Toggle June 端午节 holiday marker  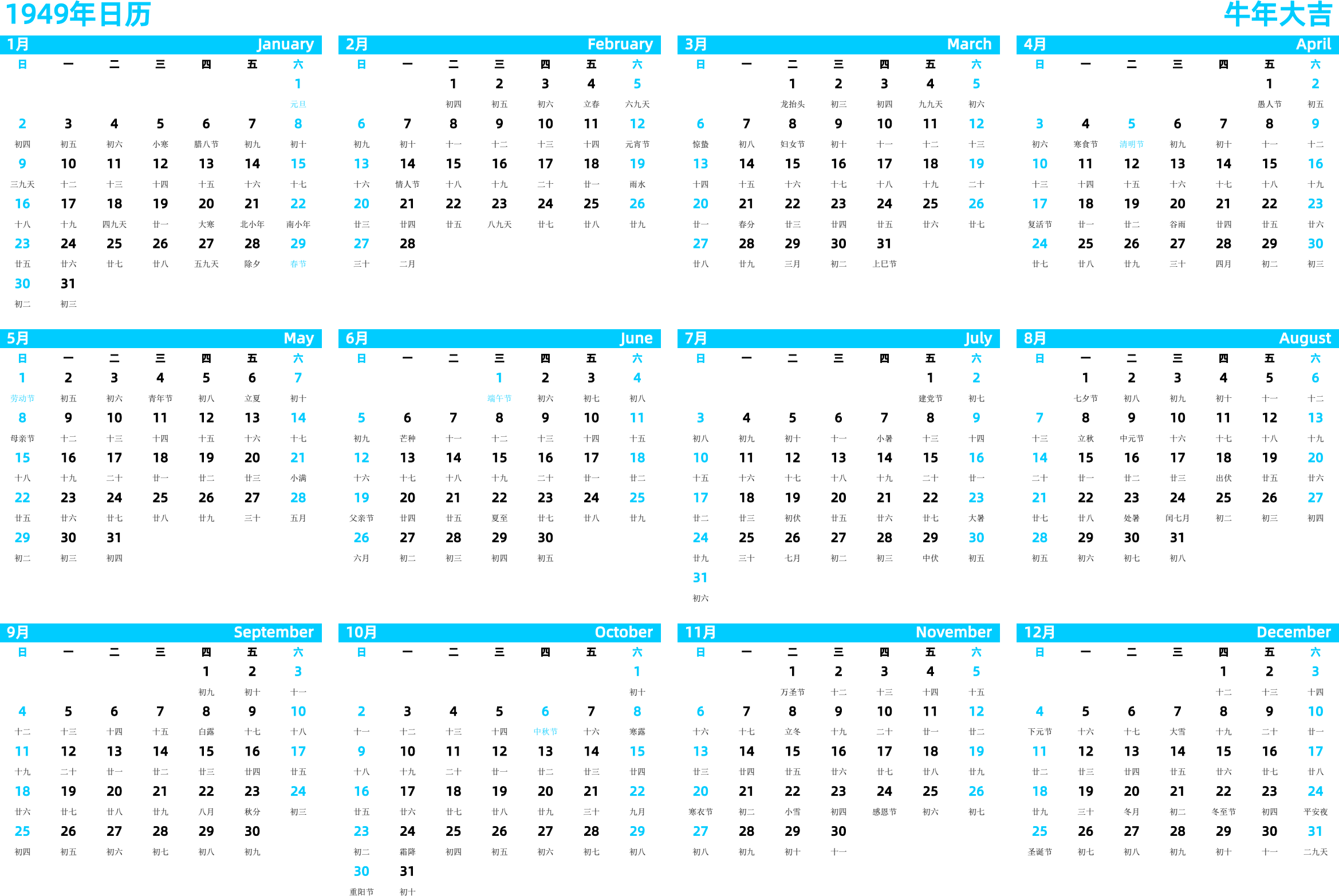pyautogui.click(x=498, y=397)
